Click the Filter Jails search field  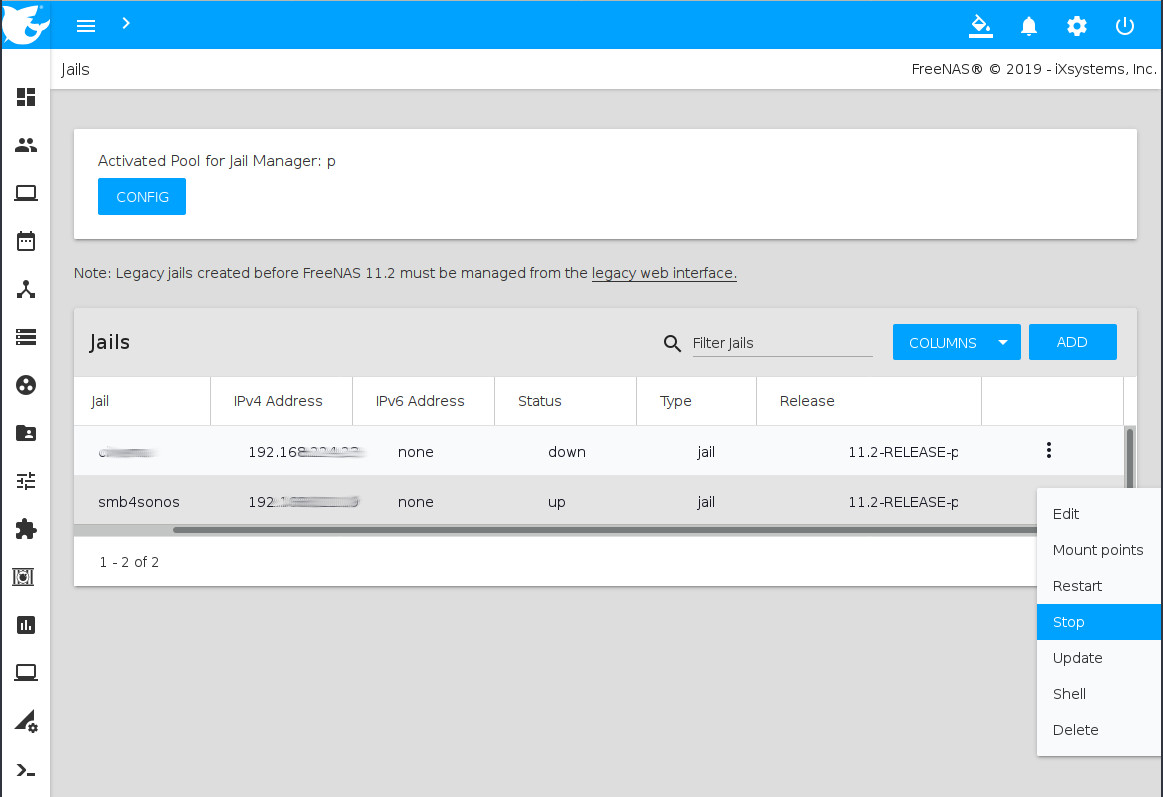tap(781, 343)
